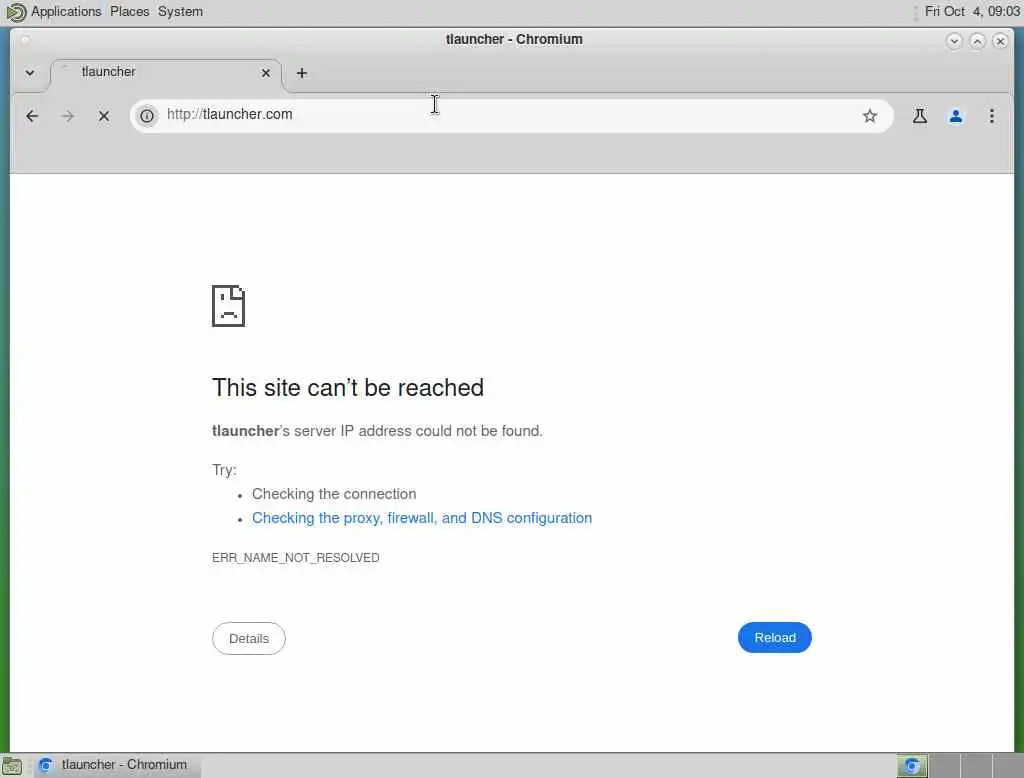This screenshot has height=778, width=1024.
Task: Close the Chromium window
Action: (x=1000, y=41)
